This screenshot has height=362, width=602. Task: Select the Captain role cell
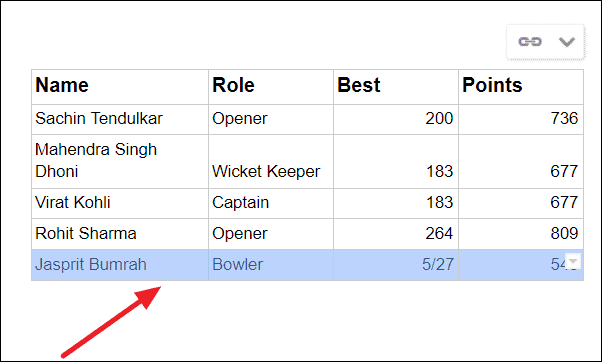click(271, 203)
